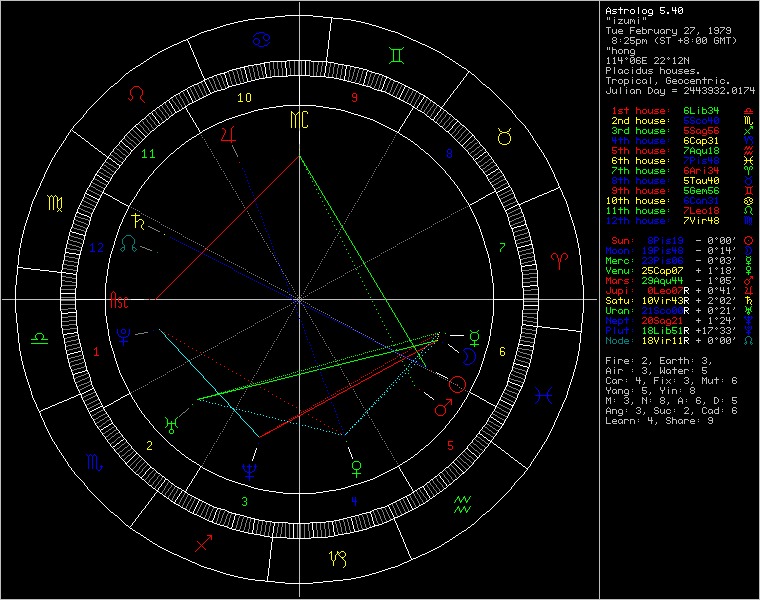Click the blue Cancer glyph on the wheel
This screenshot has height=600, width=760.
tap(261, 39)
